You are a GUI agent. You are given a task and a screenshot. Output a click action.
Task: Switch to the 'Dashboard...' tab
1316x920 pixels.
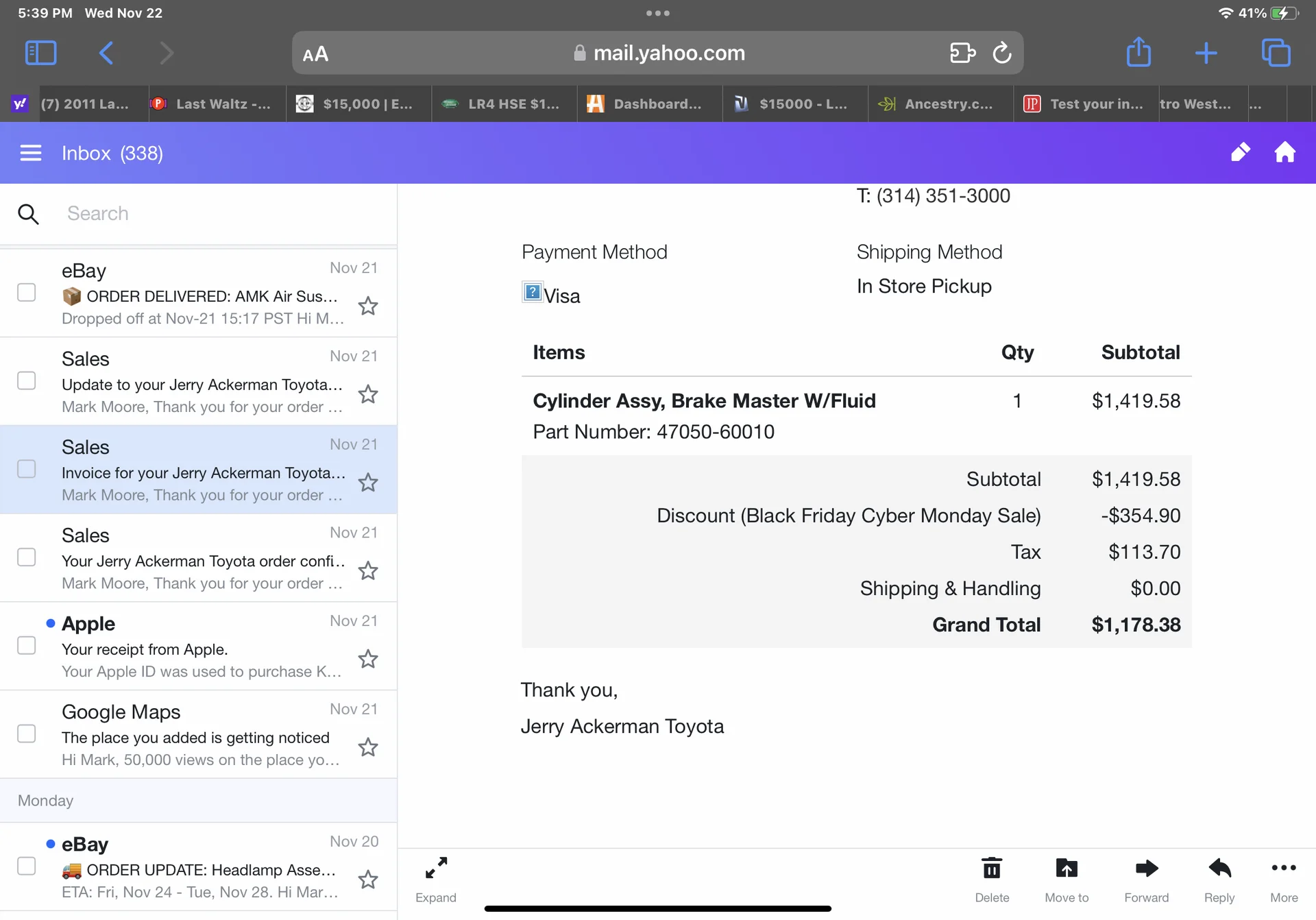(x=650, y=104)
